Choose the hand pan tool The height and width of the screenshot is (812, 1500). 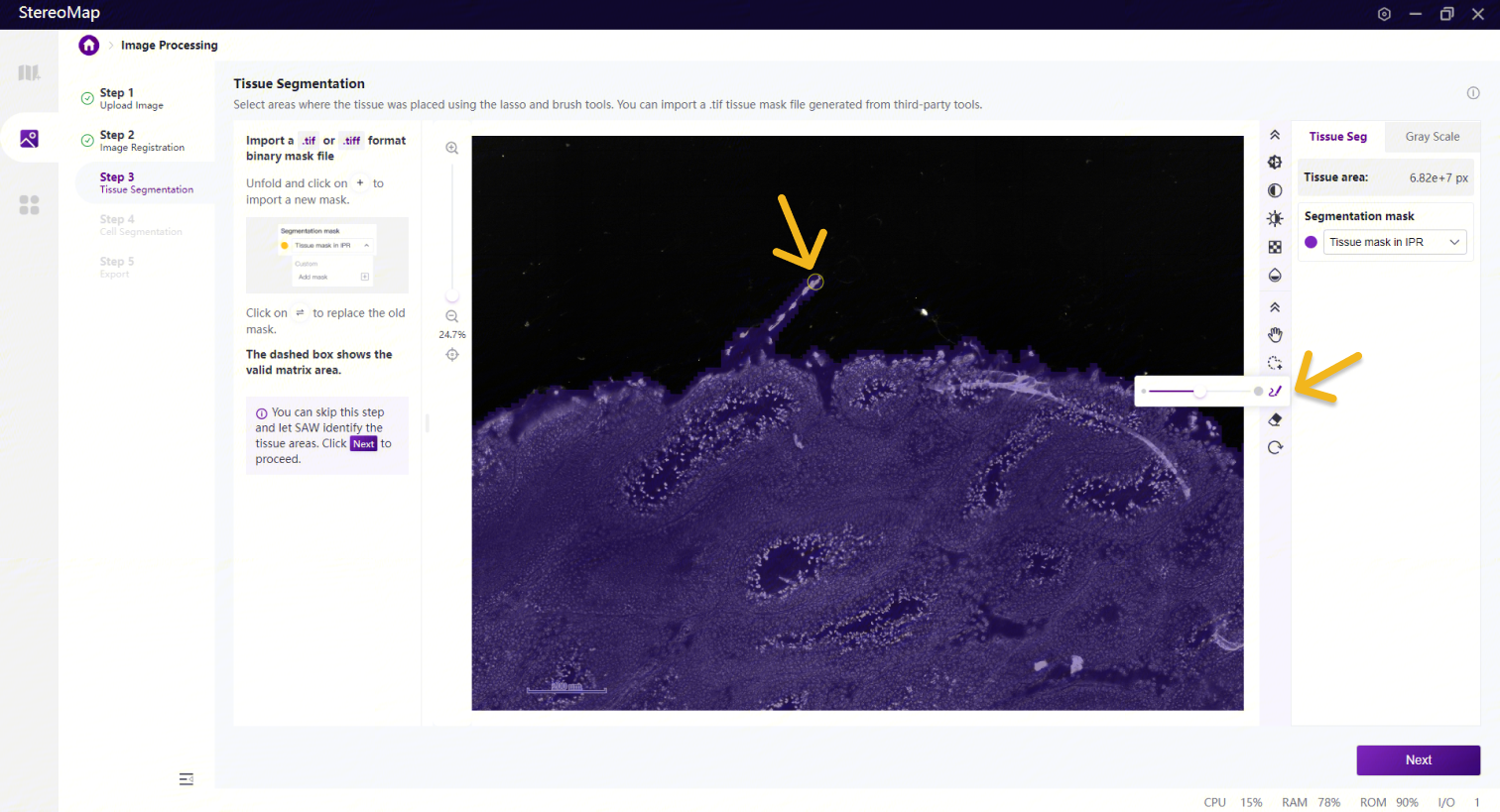[1275, 335]
